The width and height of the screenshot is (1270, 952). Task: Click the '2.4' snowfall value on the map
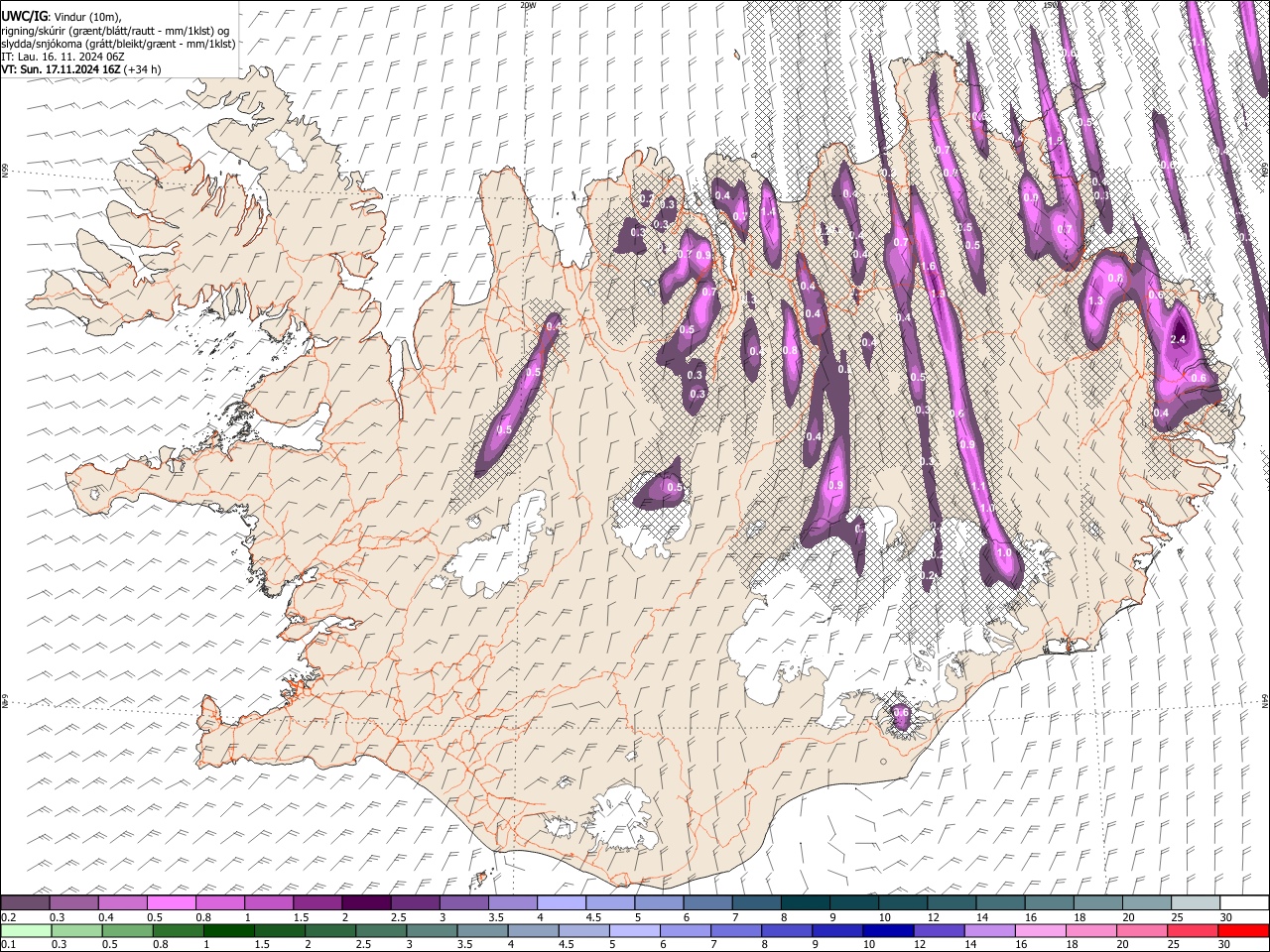point(1179,339)
